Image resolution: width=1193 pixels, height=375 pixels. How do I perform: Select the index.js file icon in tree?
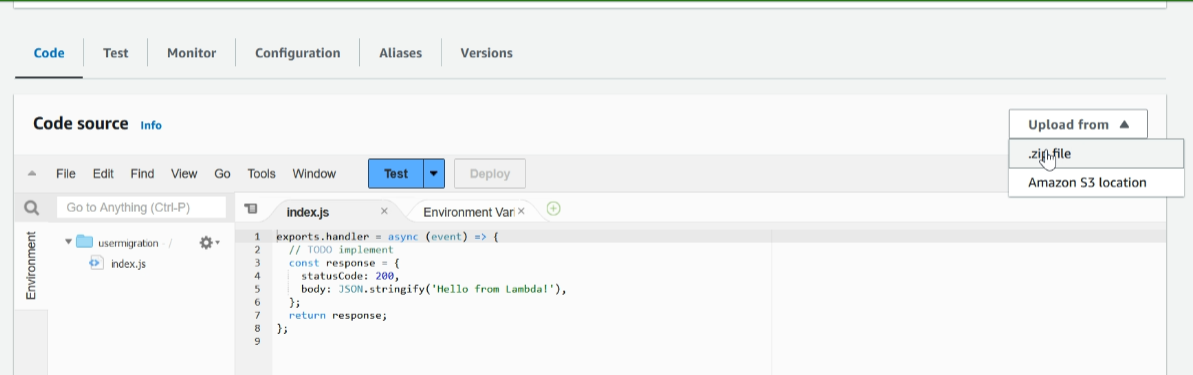point(97,263)
